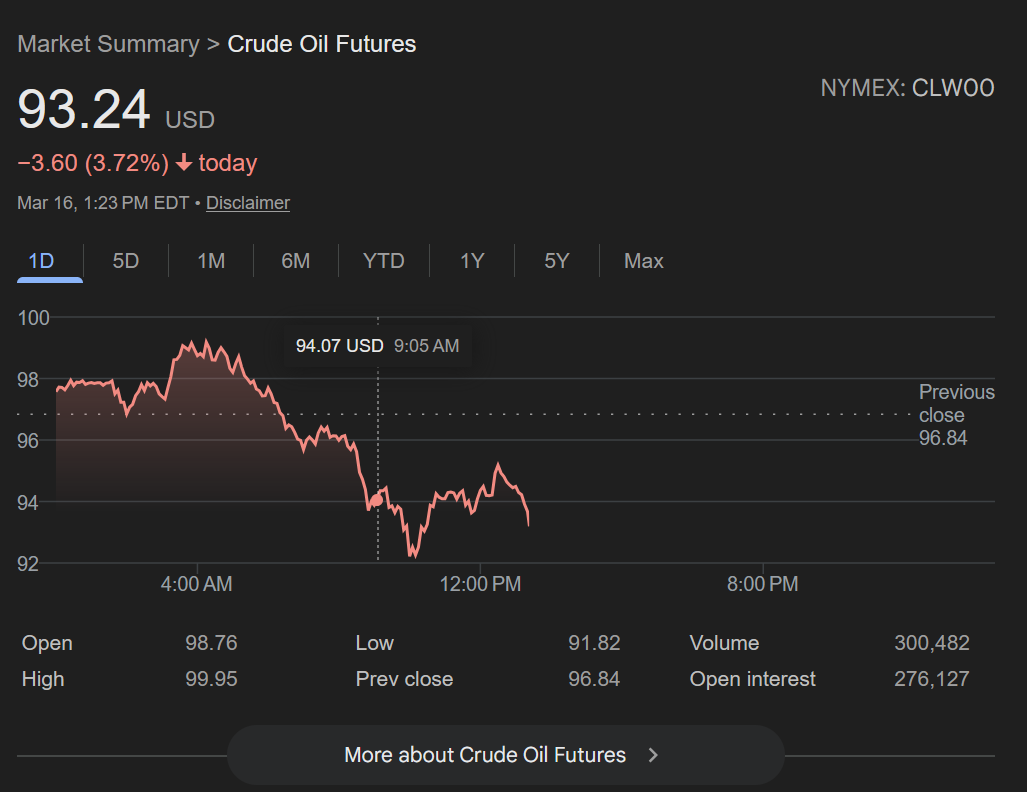Screen dimensions: 1027x792
Task: Open the Disclaimer link
Action: click(x=248, y=203)
